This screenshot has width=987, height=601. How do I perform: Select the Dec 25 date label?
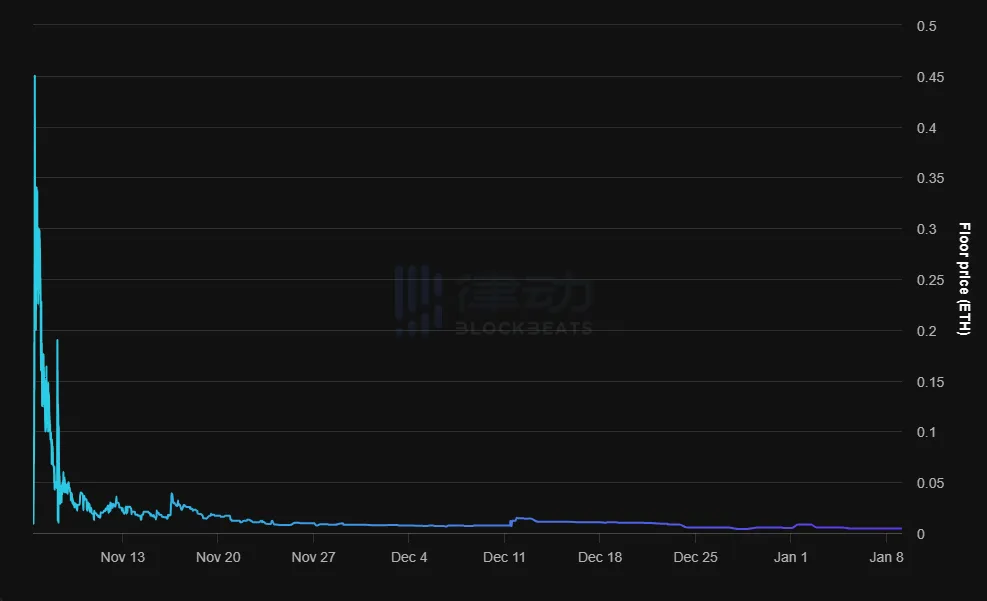(x=695, y=557)
